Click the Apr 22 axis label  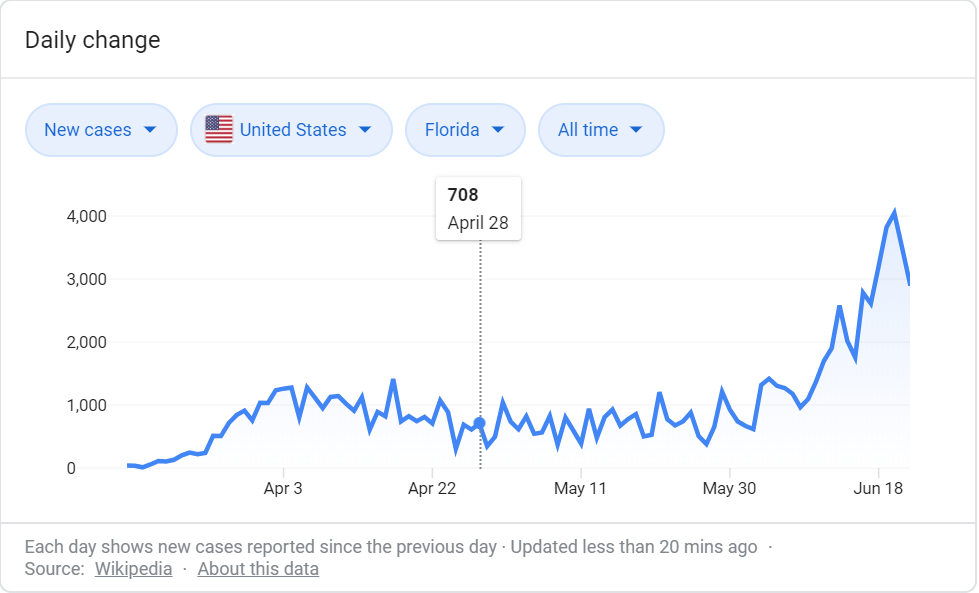[x=432, y=489]
